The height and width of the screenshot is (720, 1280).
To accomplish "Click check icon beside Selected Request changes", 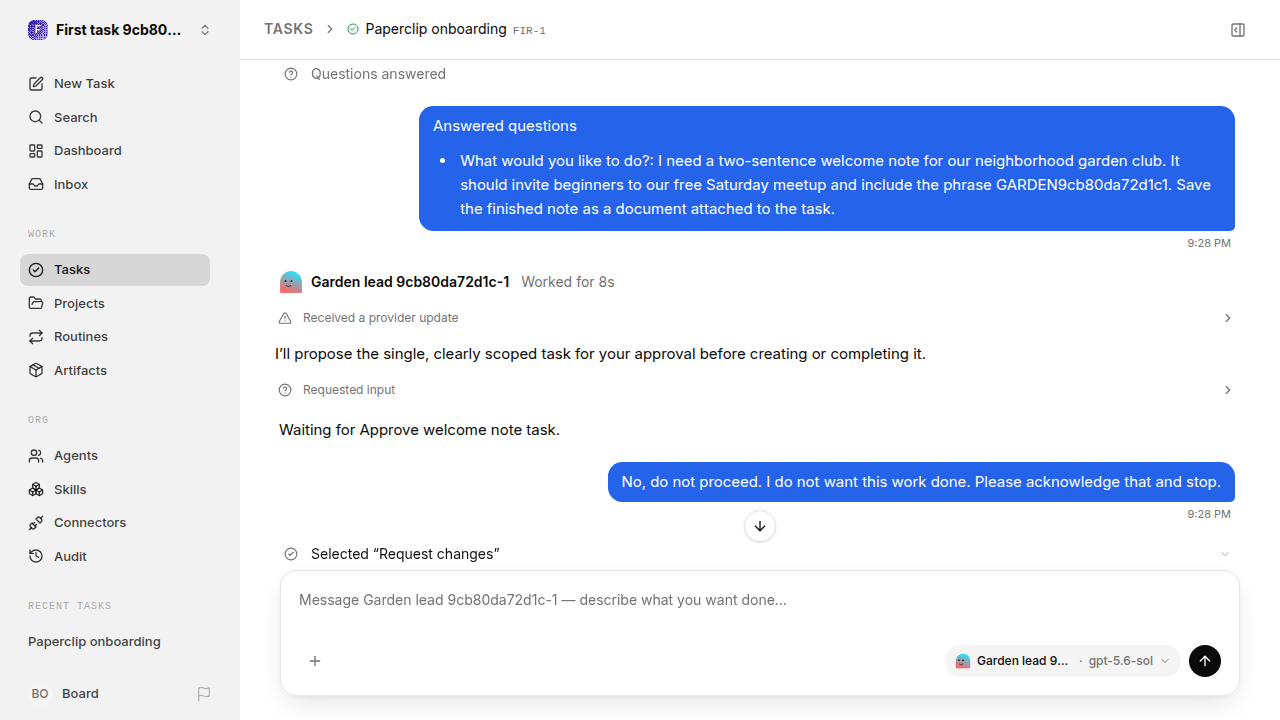I will pyautogui.click(x=291, y=554).
